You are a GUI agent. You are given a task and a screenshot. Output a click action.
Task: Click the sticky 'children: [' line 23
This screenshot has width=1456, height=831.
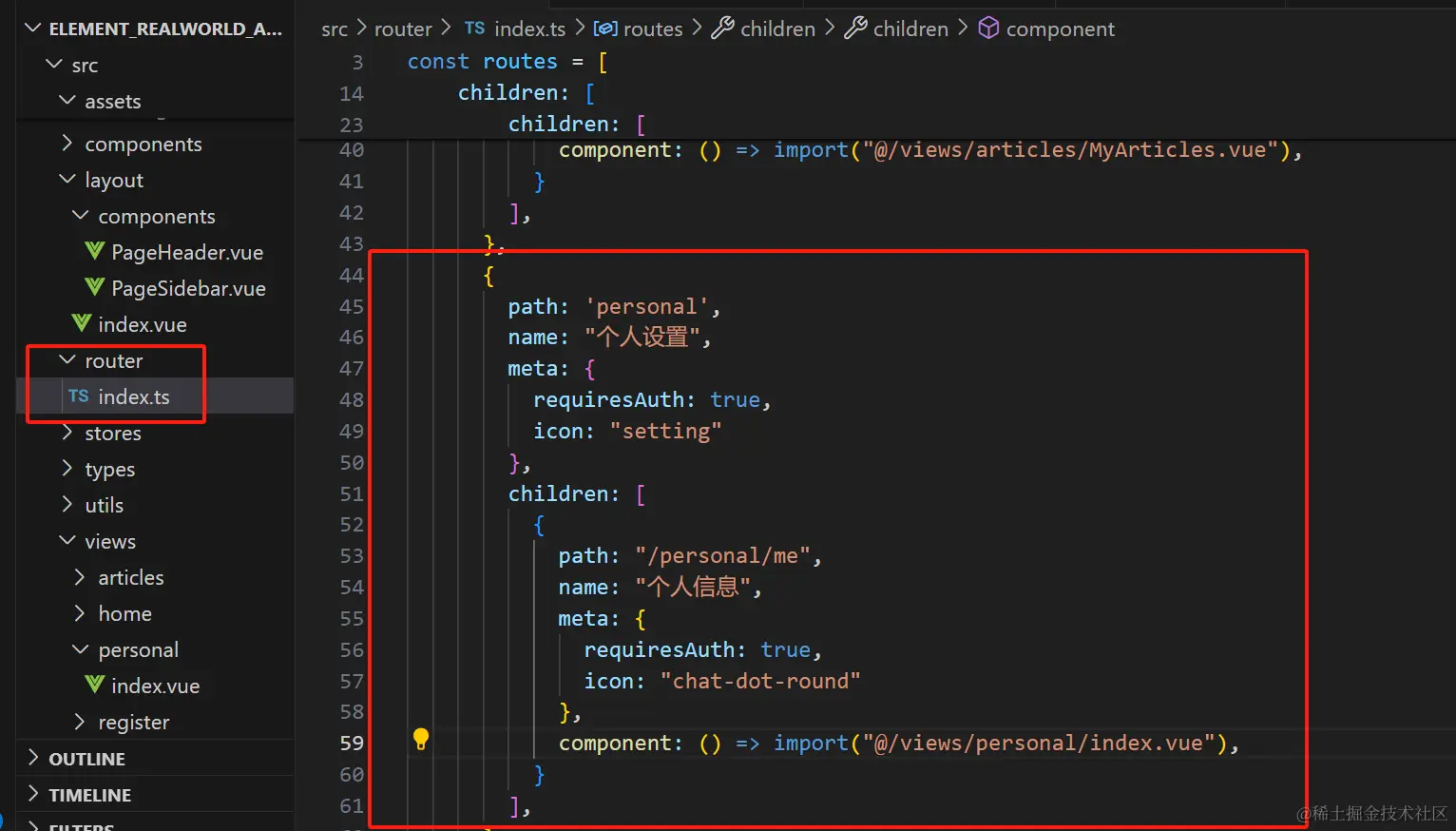(577, 125)
